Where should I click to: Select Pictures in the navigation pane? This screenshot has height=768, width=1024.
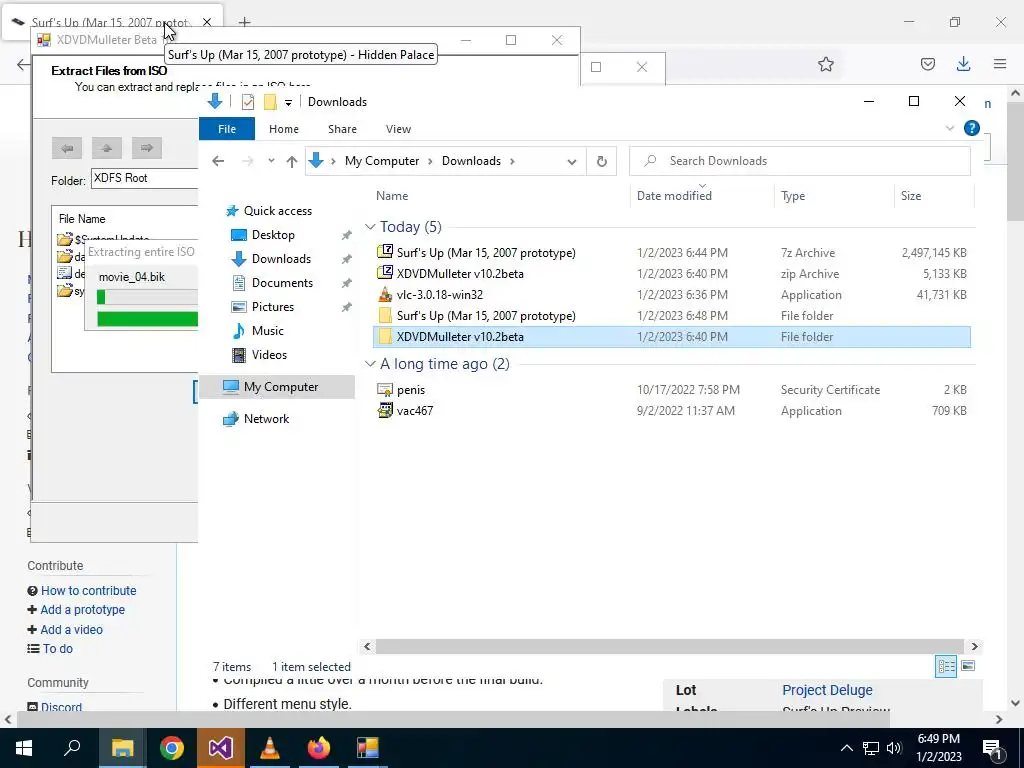pos(272,307)
